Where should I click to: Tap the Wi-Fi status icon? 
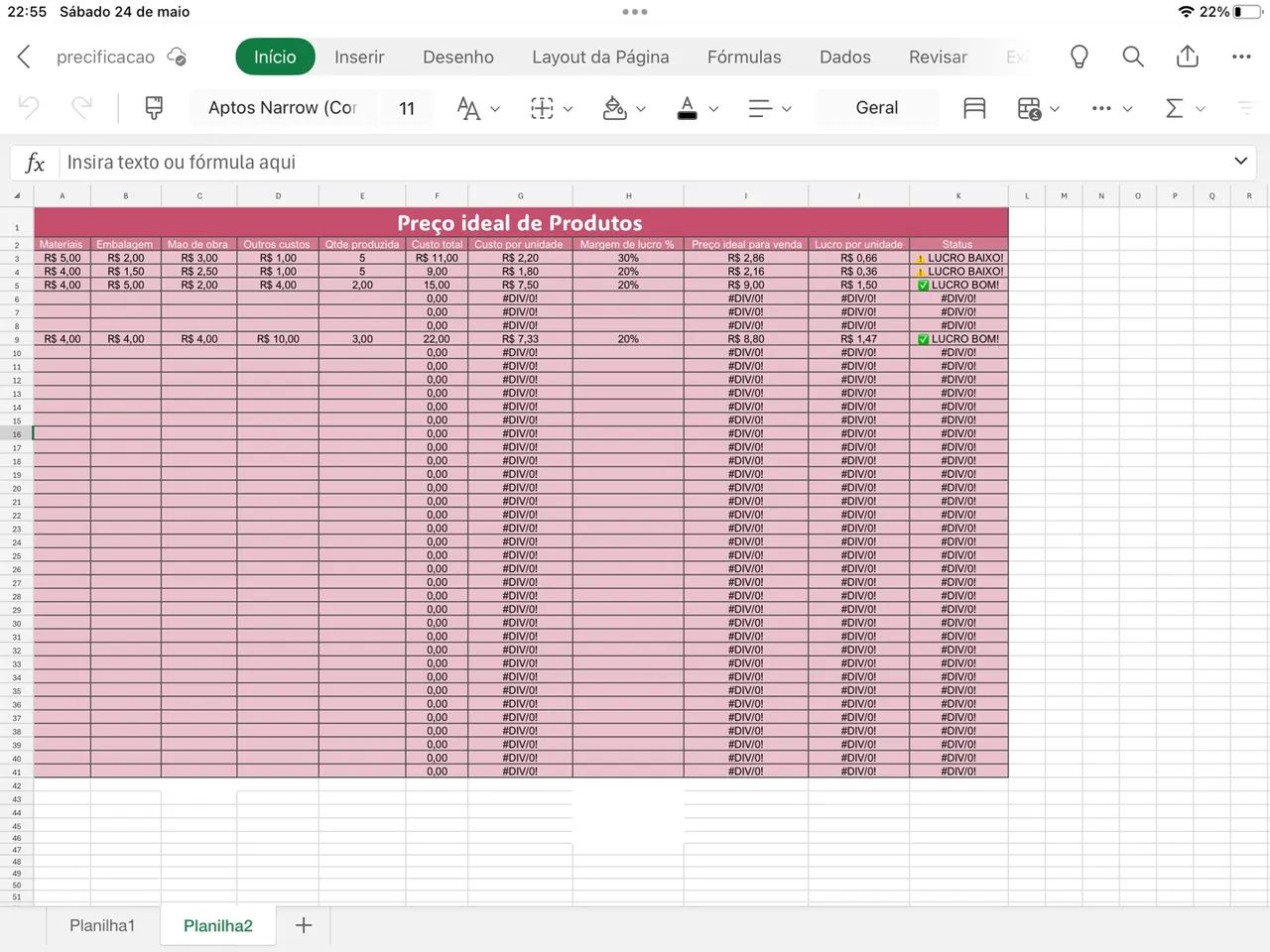pyautogui.click(x=1187, y=12)
